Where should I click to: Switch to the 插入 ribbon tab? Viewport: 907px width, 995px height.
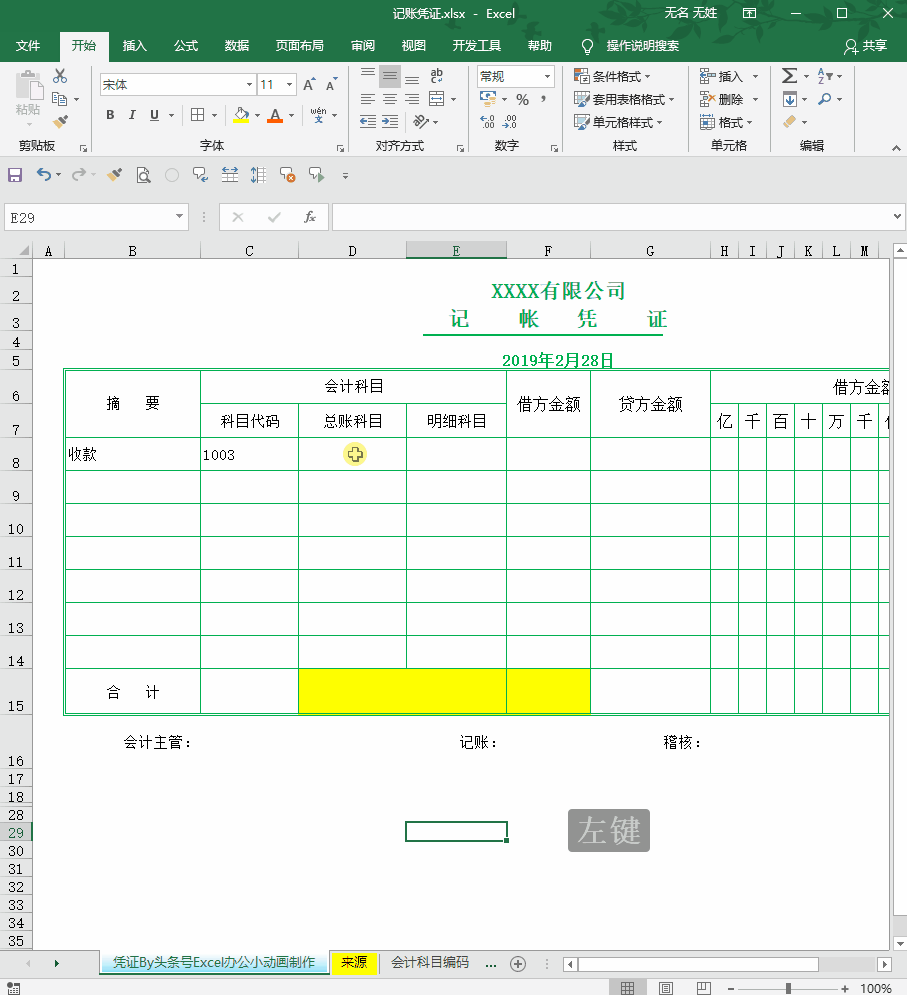[135, 45]
